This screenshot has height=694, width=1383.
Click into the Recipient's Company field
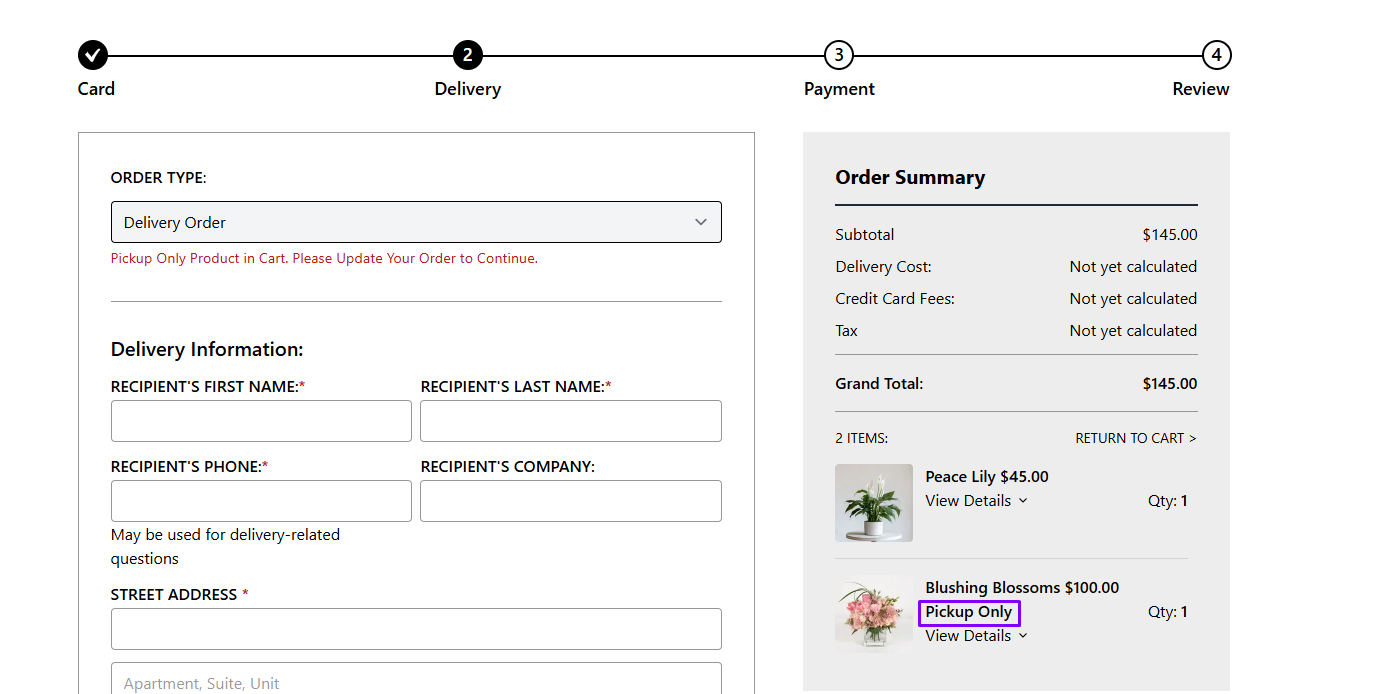(570, 501)
